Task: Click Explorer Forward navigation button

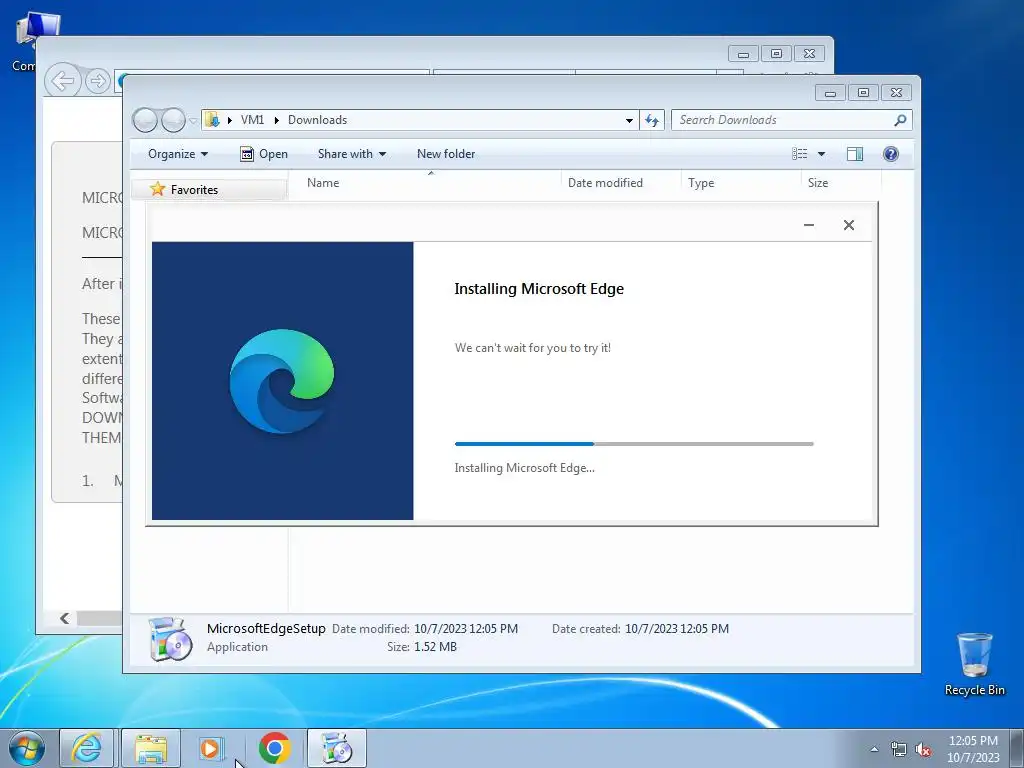Action: (173, 120)
